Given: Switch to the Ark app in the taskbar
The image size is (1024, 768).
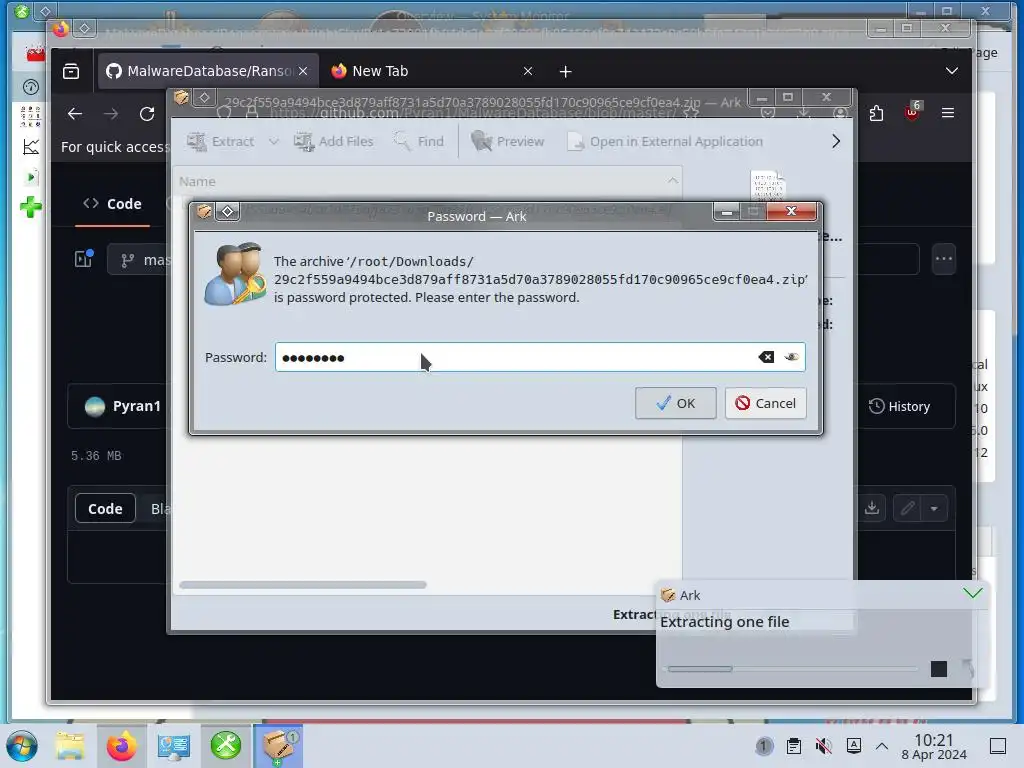Looking at the screenshot, I should tap(279, 746).
